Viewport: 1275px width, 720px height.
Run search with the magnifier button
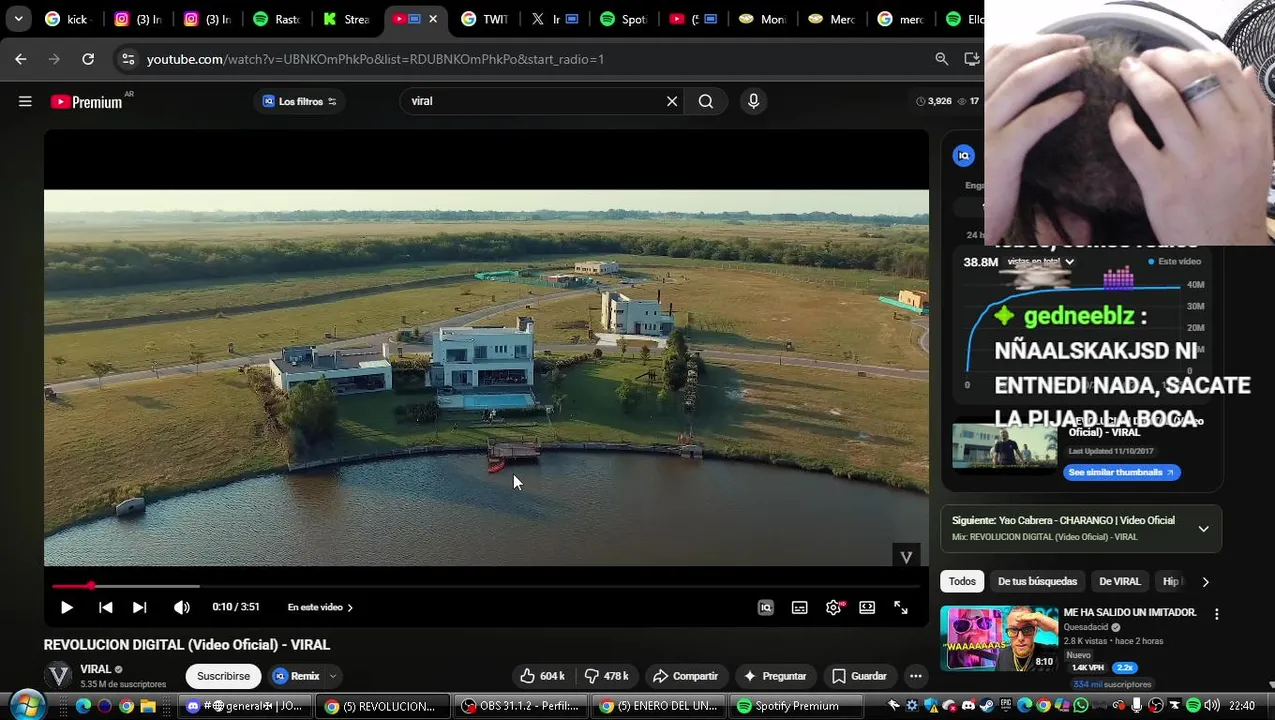[706, 101]
